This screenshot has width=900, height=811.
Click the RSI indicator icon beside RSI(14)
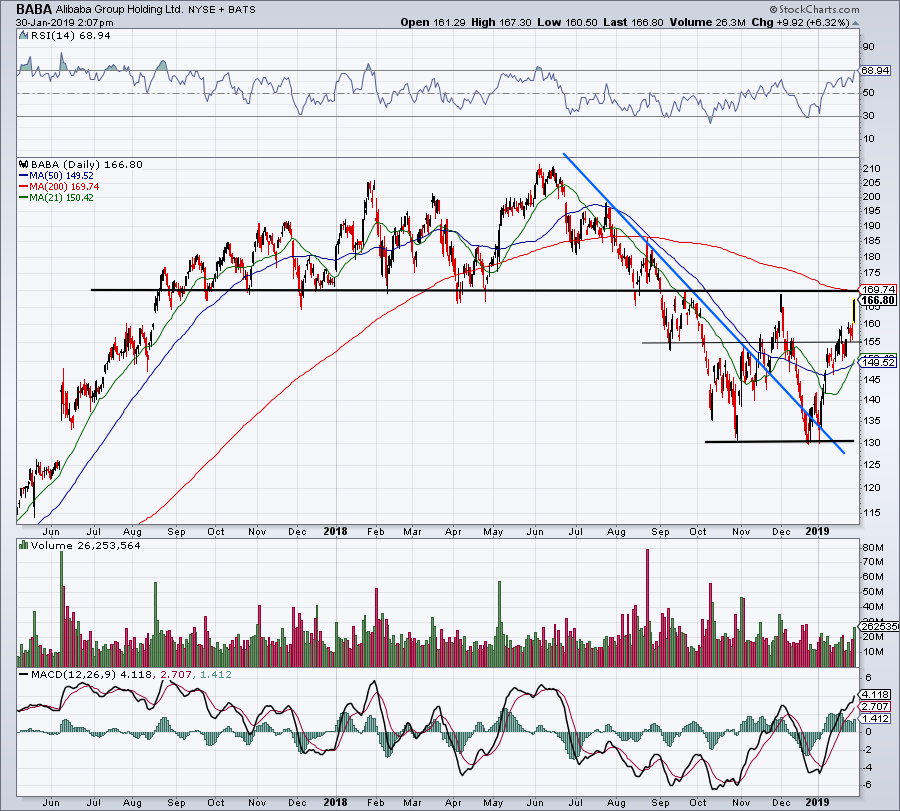[x=23, y=36]
